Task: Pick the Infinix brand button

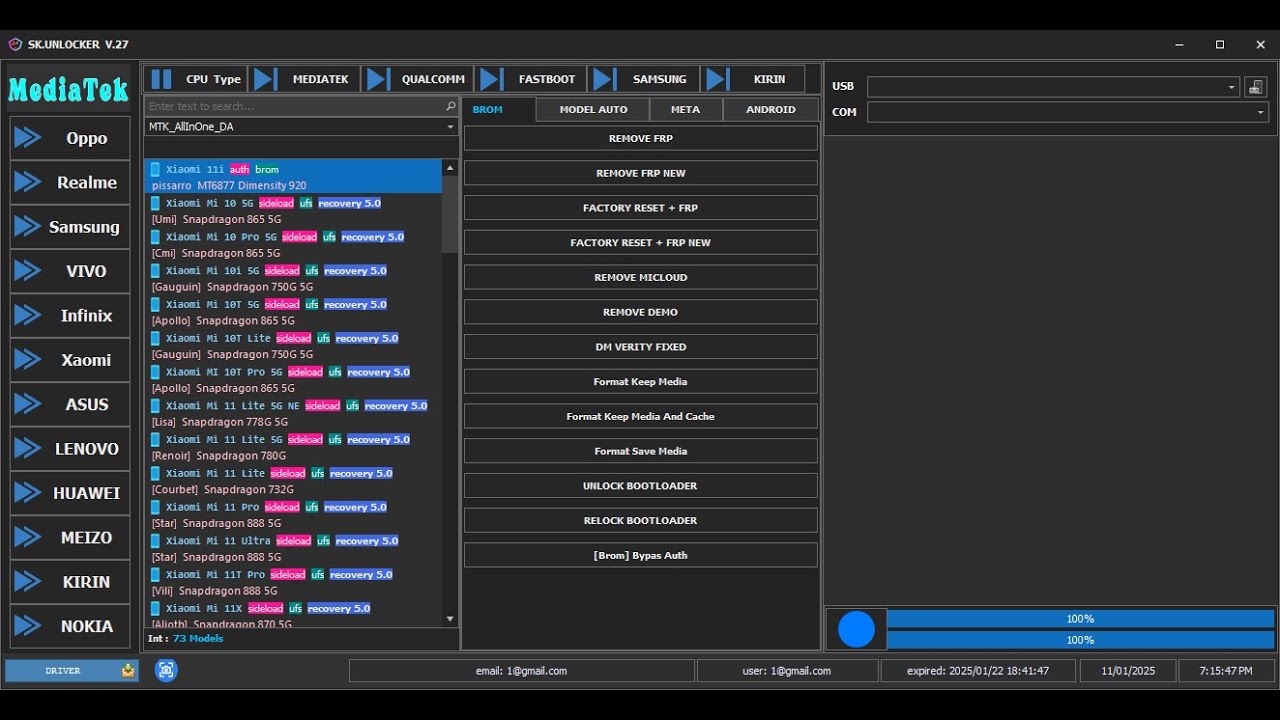Action: tap(70, 315)
